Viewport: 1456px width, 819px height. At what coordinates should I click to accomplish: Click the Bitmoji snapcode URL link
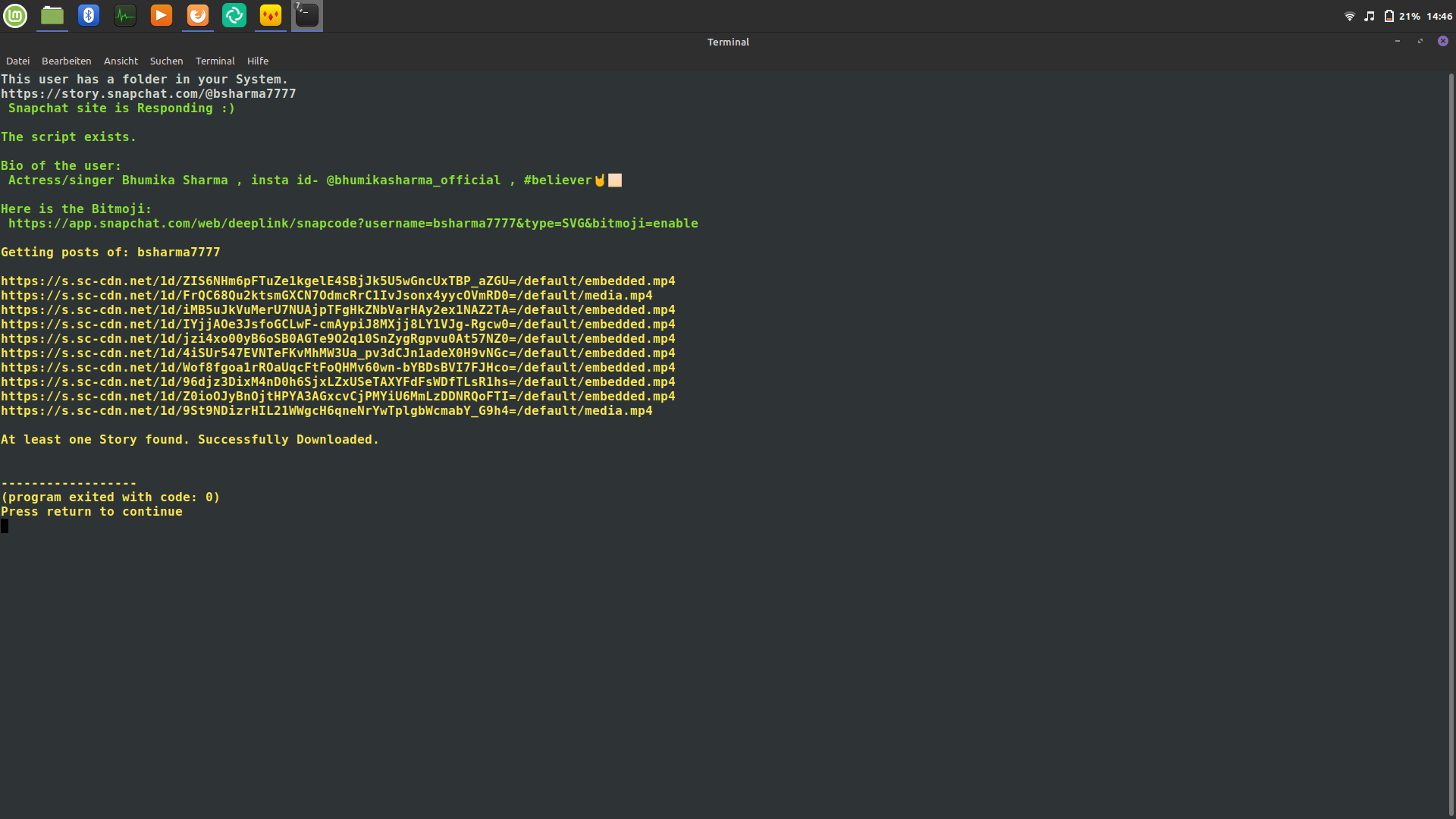[353, 223]
